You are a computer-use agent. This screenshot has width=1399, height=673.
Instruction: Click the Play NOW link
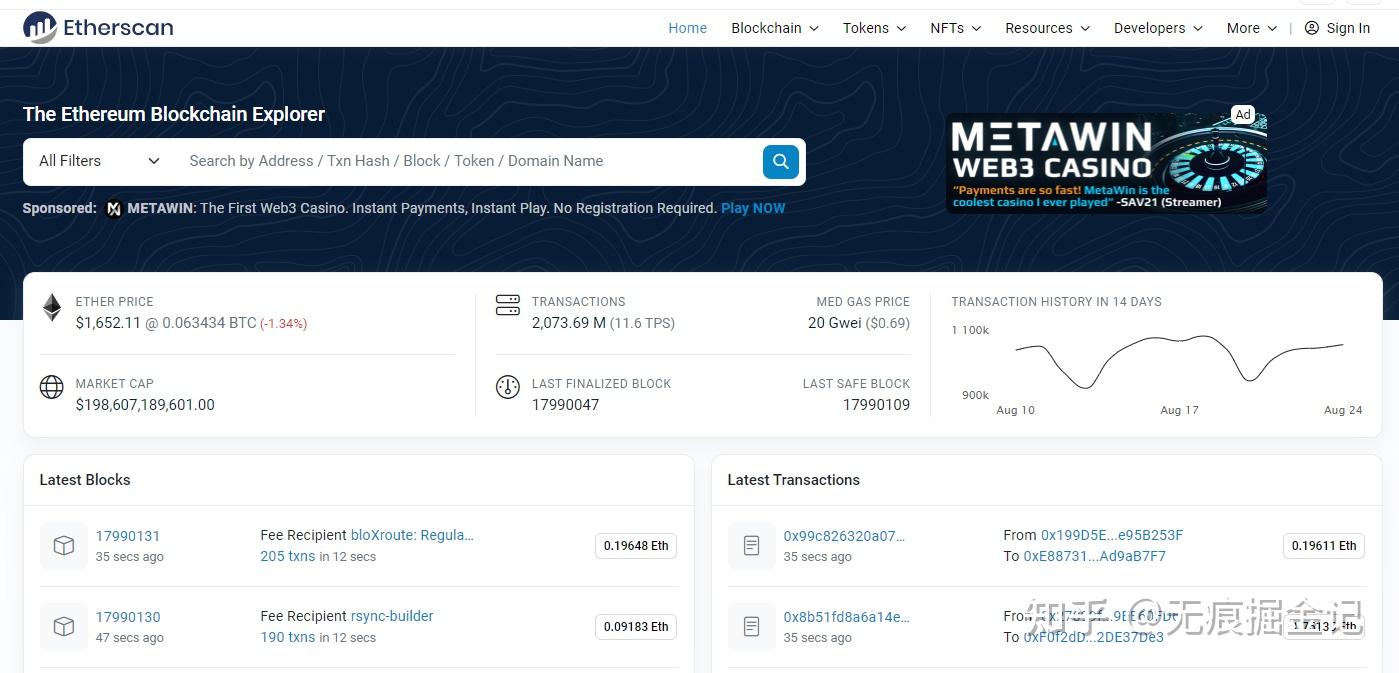[753, 208]
